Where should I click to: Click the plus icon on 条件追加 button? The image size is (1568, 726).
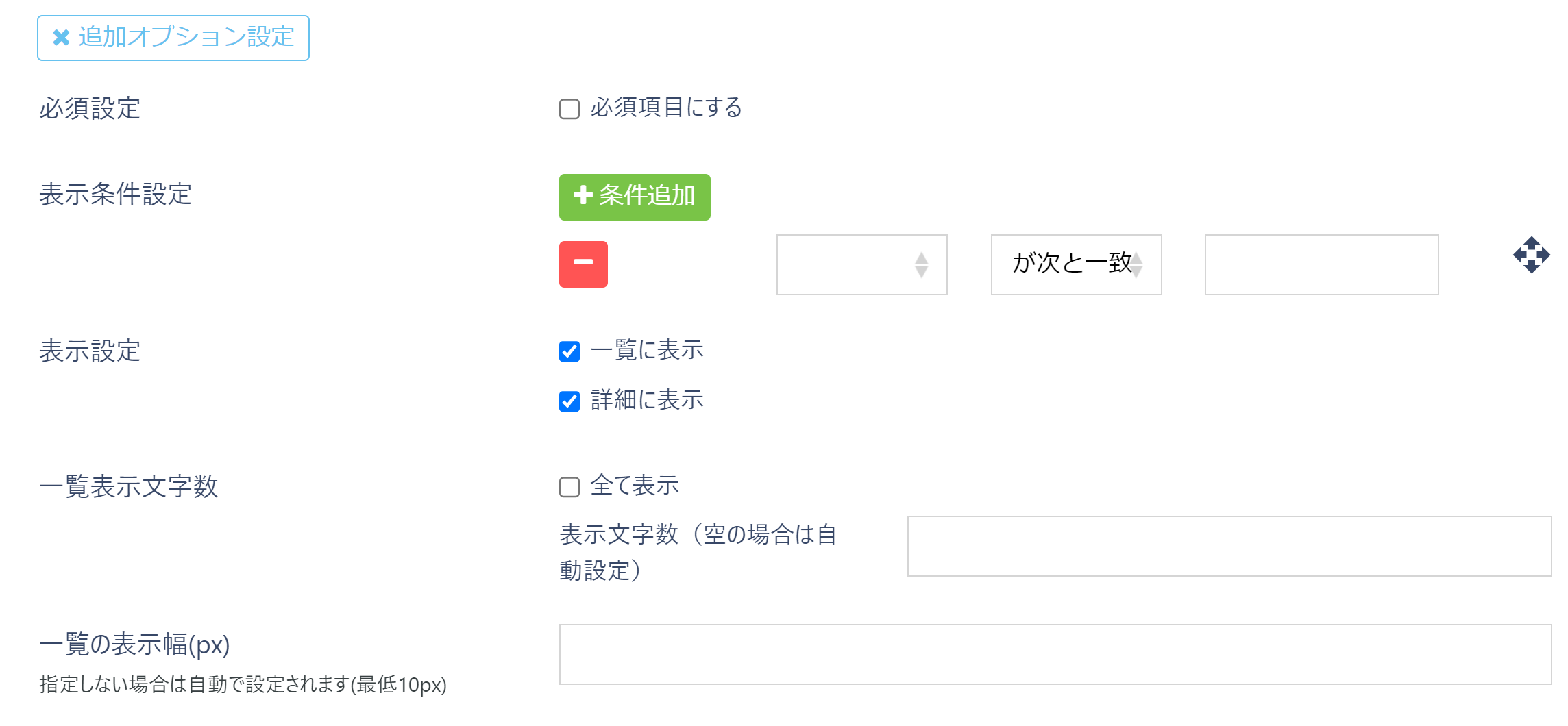tap(583, 197)
